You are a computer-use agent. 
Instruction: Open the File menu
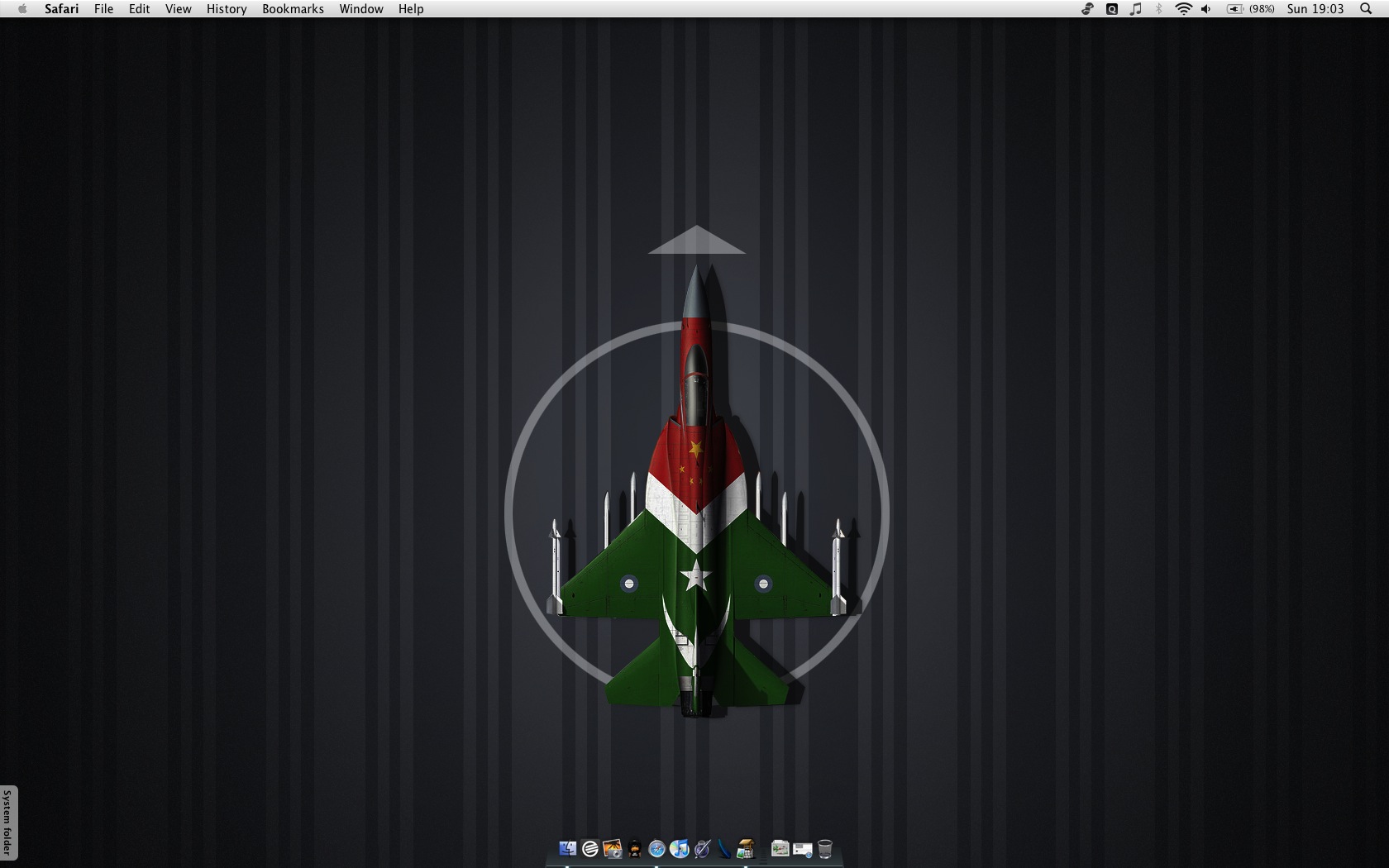point(103,9)
